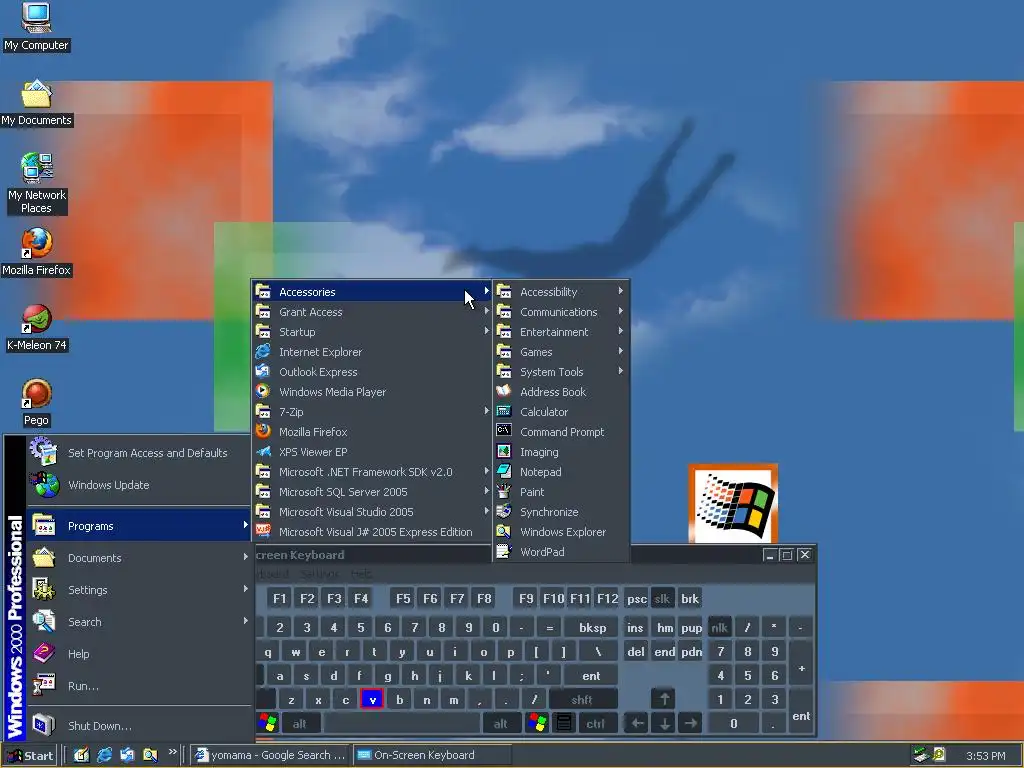Click the Windows Update globe icon
The image size is (1024, 768).
[45, 485]
